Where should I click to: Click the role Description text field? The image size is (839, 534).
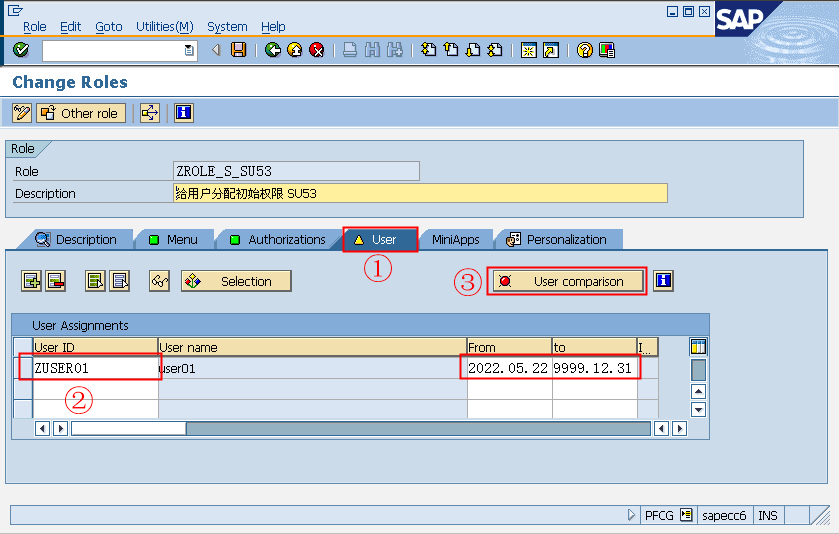420,193
